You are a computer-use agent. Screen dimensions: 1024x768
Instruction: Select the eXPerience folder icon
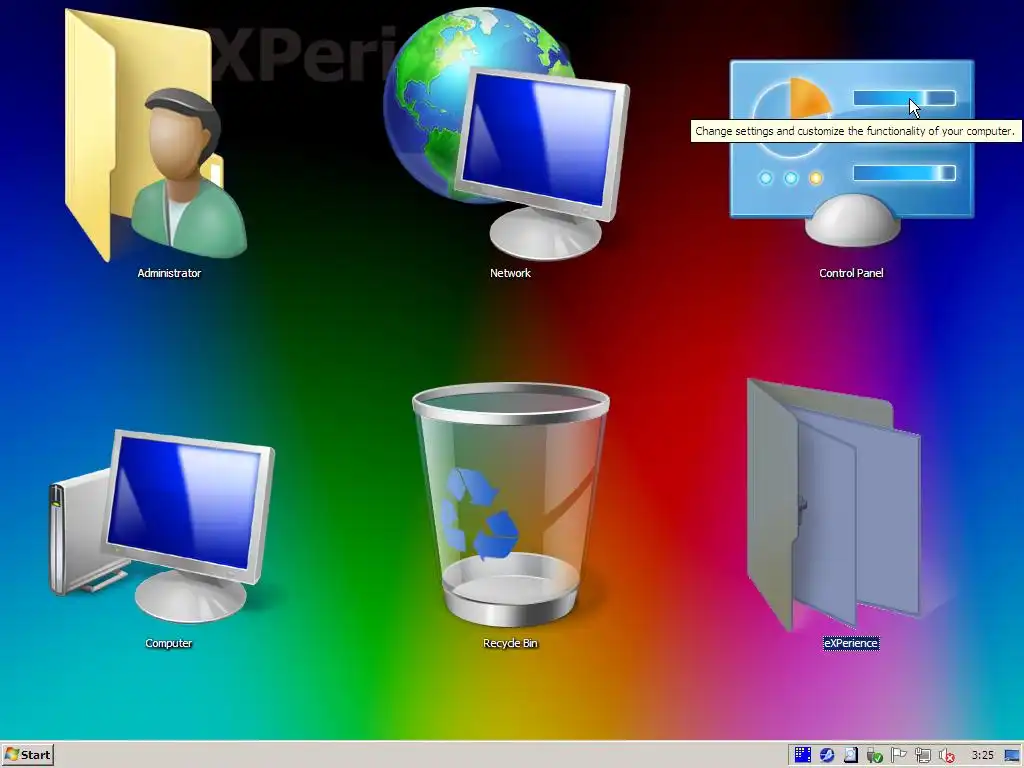point(834,505)
